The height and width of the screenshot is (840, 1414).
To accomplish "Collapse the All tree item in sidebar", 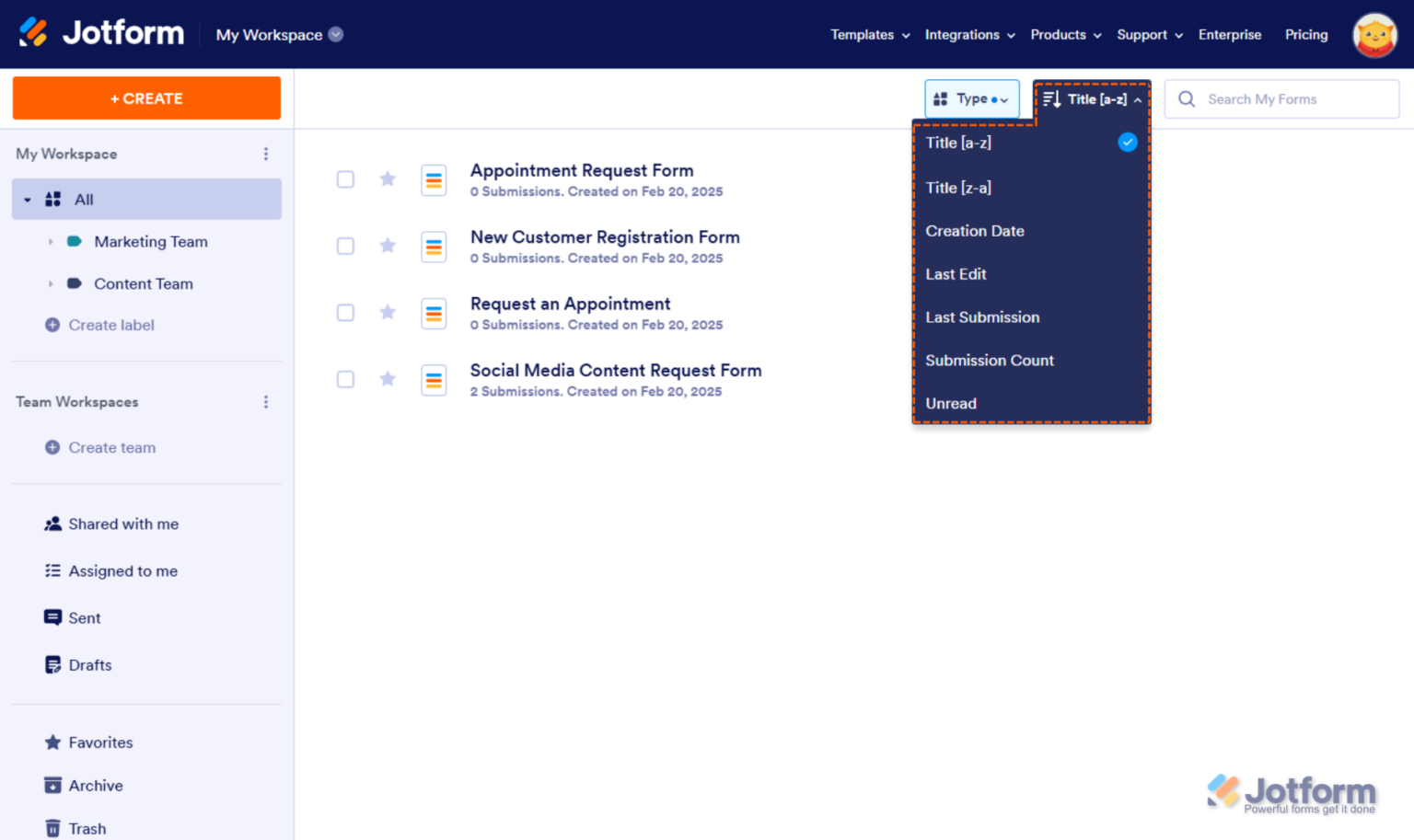I will (25, 199).
